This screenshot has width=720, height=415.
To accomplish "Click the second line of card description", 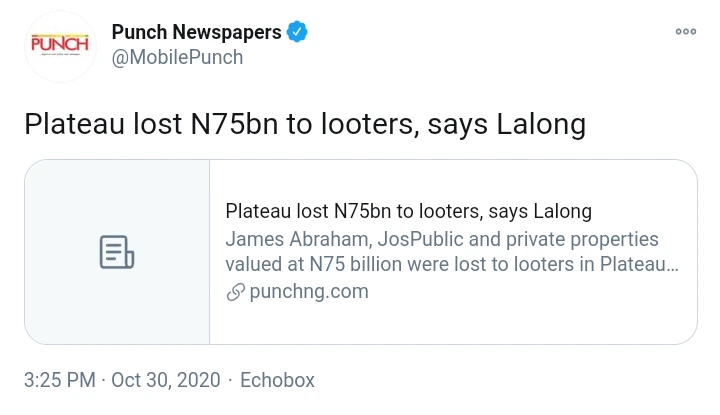I will coord(452,265).
